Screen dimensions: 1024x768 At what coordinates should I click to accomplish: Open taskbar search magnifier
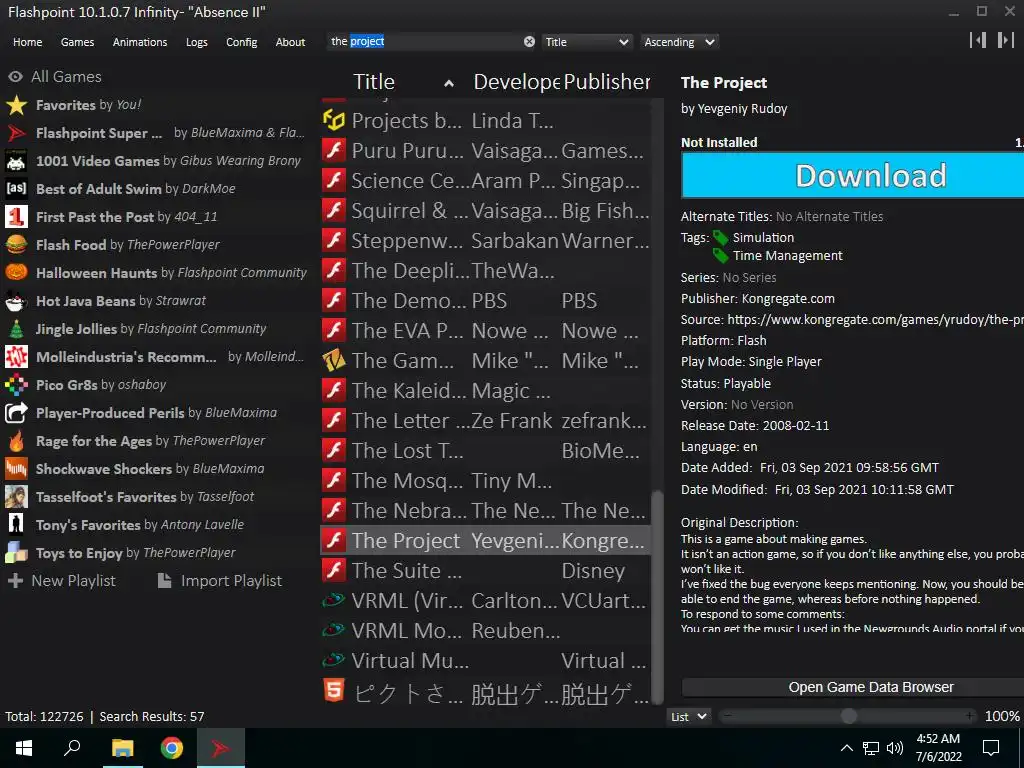72,748
